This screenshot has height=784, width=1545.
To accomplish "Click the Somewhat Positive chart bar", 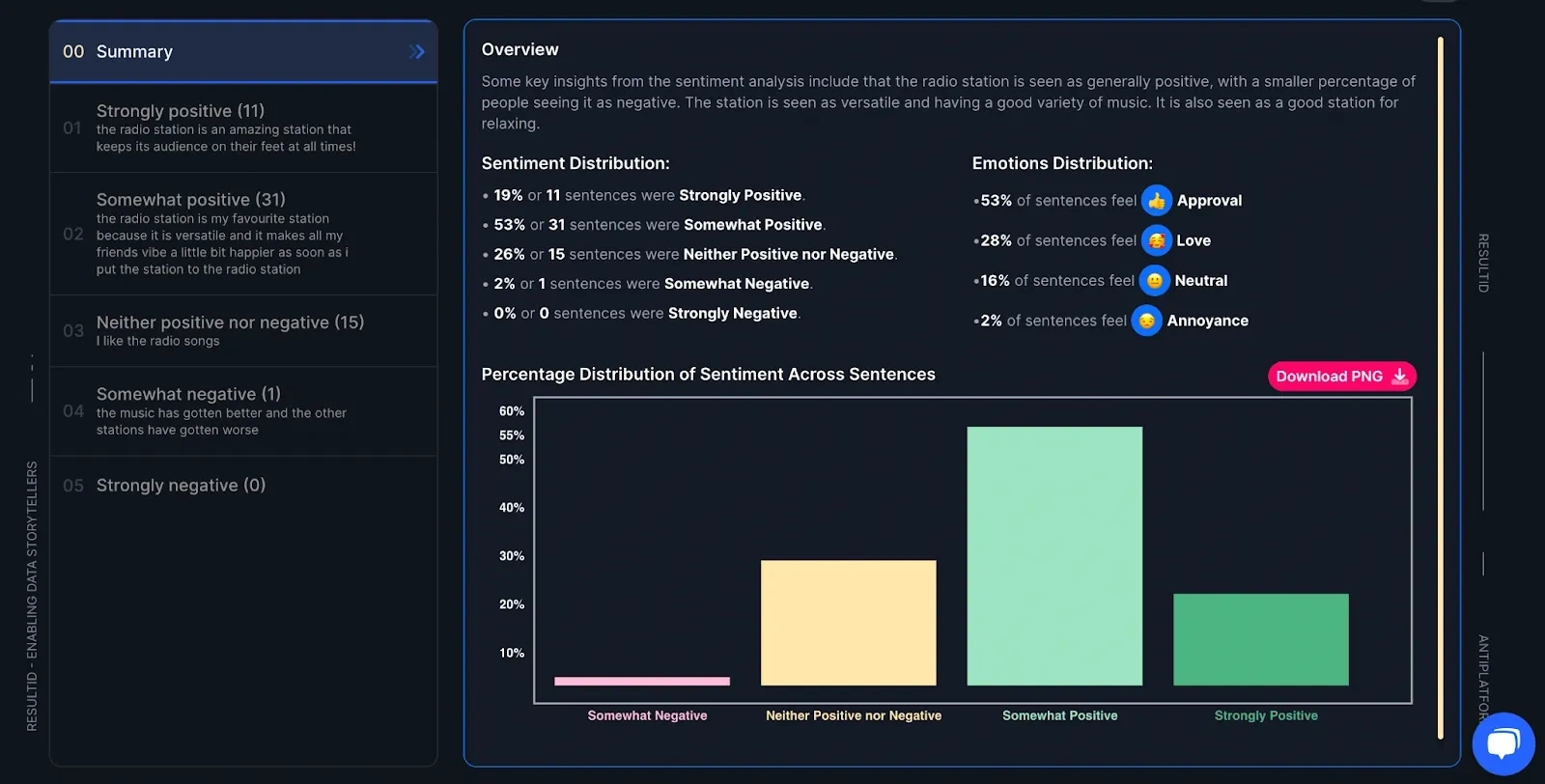I will [x=1054, y=556].
